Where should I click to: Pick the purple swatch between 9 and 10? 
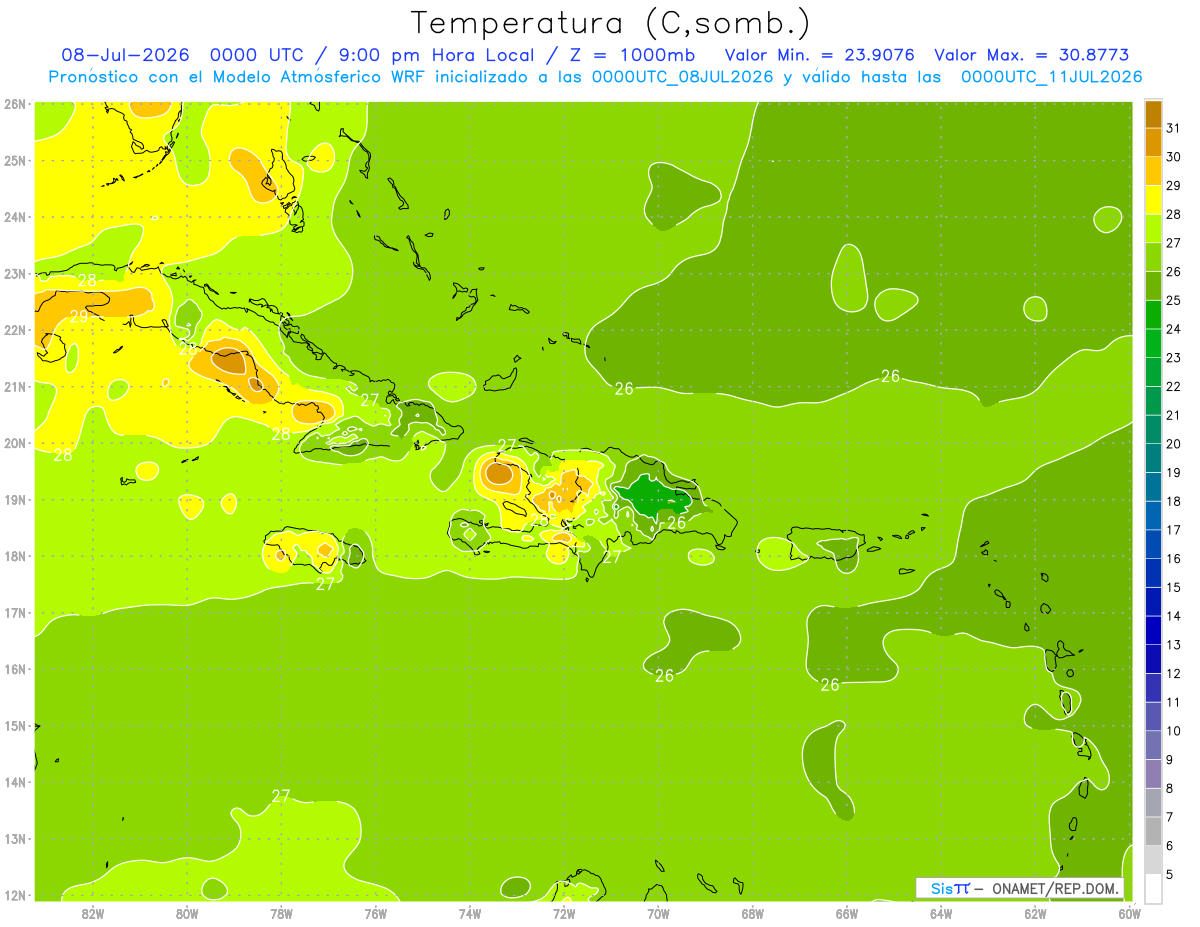point(1153,744)
